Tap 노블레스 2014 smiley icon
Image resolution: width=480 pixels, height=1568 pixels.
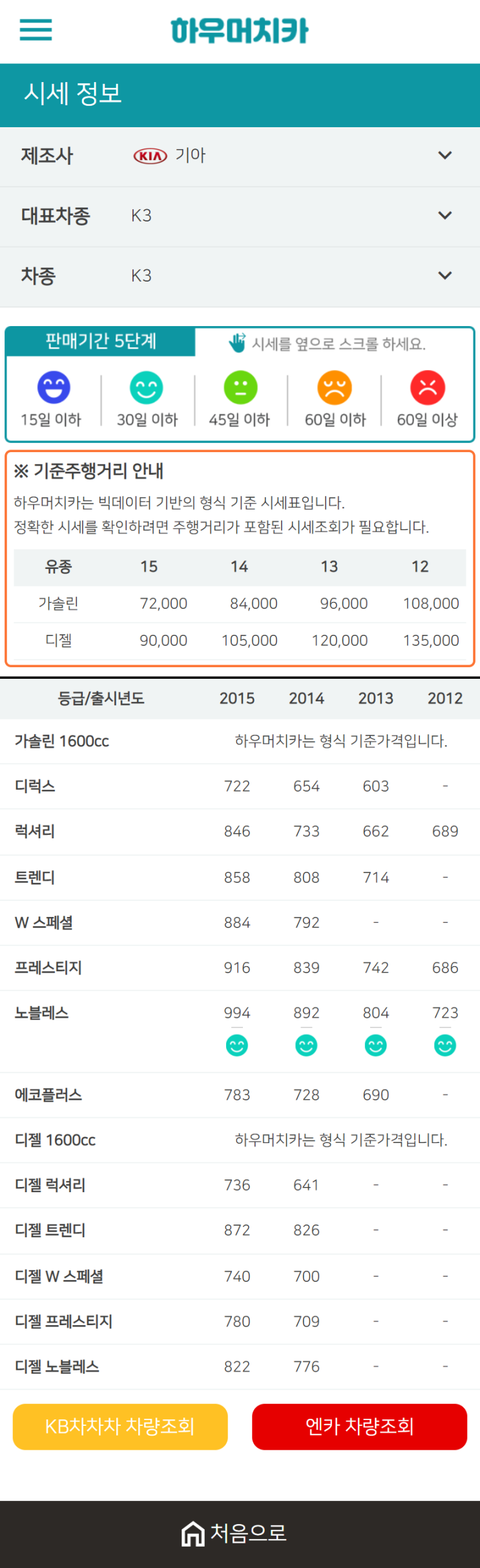(306, 1045)
